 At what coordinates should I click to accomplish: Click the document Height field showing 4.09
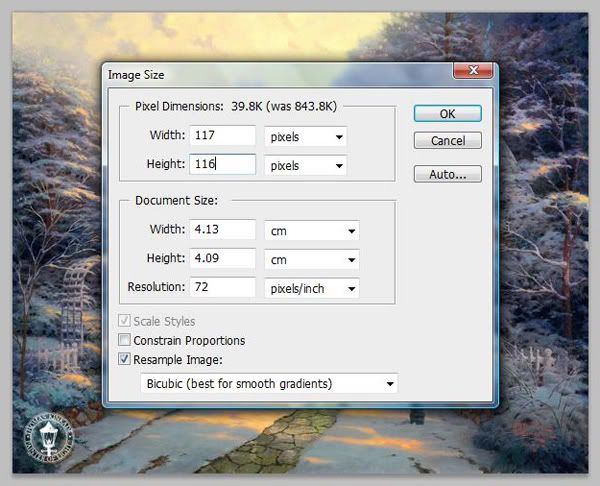coord(222,258)
